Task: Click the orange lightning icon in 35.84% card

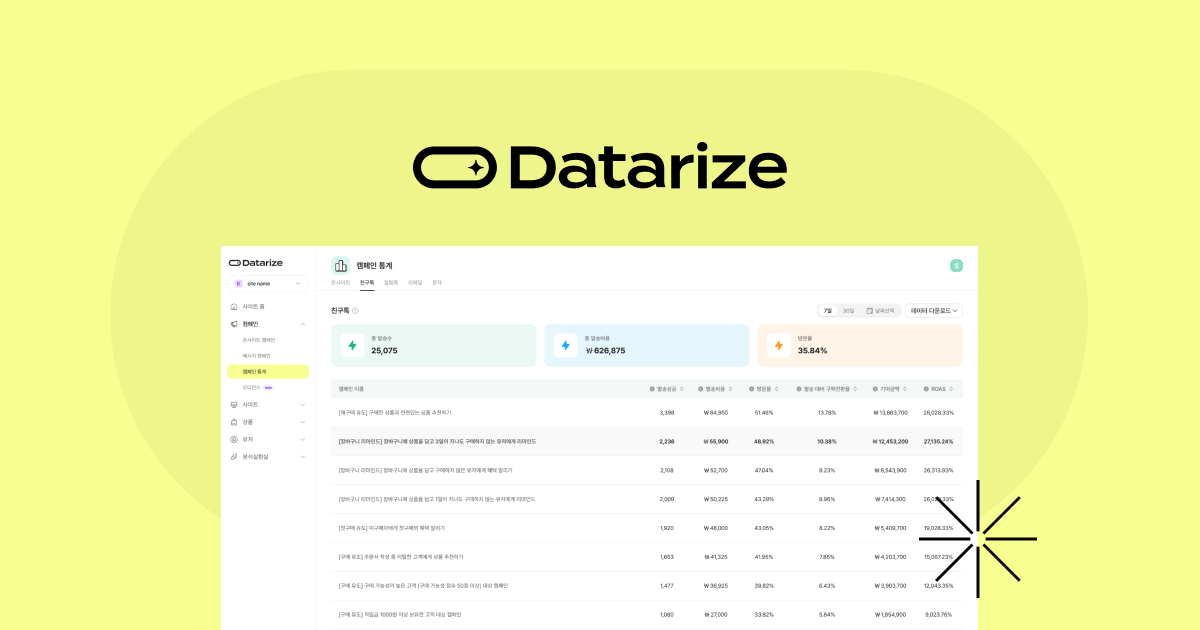Action: click(779, 345)
